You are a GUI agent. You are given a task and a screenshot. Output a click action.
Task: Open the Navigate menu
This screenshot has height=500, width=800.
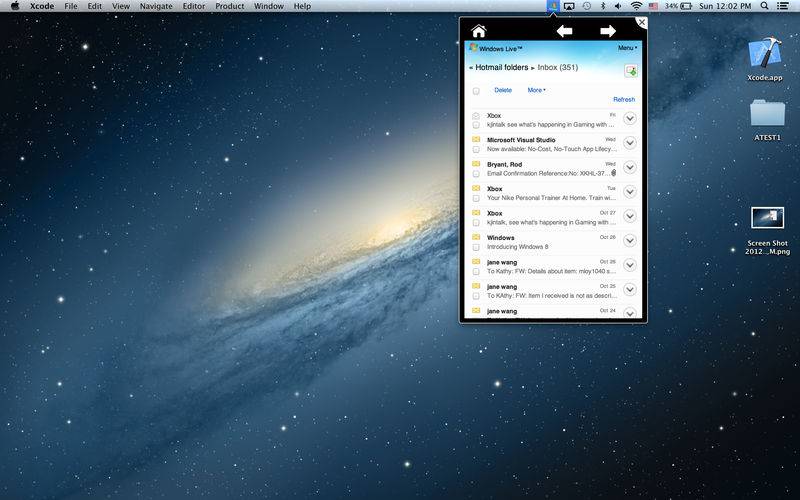coord(156,6)
